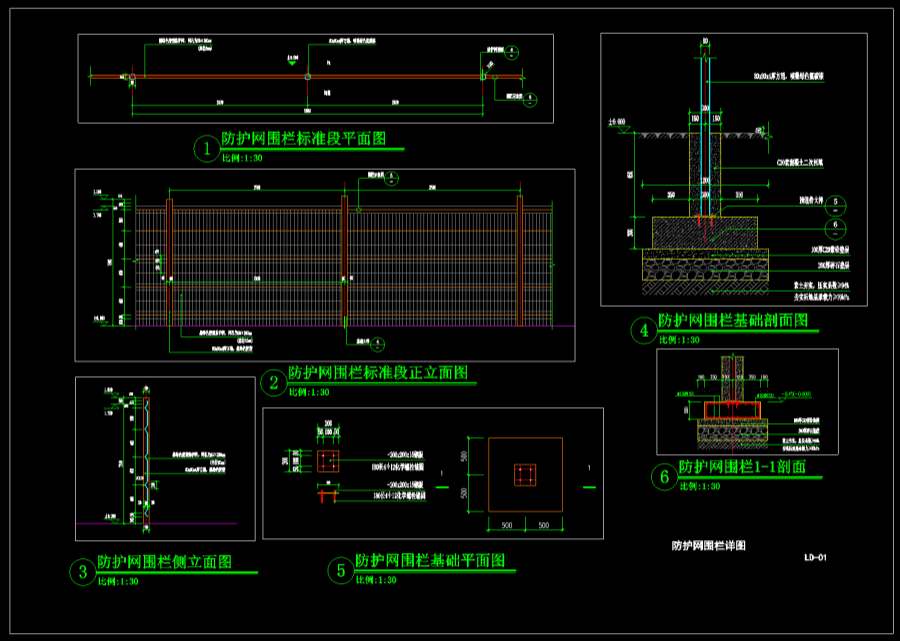Image resolution: width=900 pixels, height=641 pixels.
Task: Click the middle red post in elevation view
Action: coord(345,262)
